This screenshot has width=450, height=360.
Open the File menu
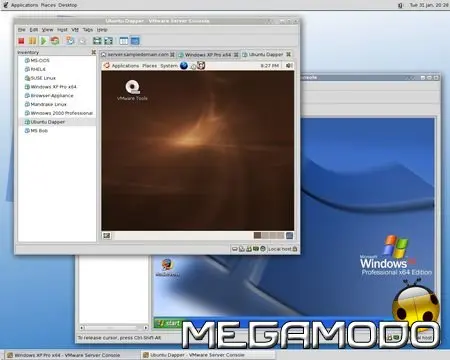(x=21, y=30)
